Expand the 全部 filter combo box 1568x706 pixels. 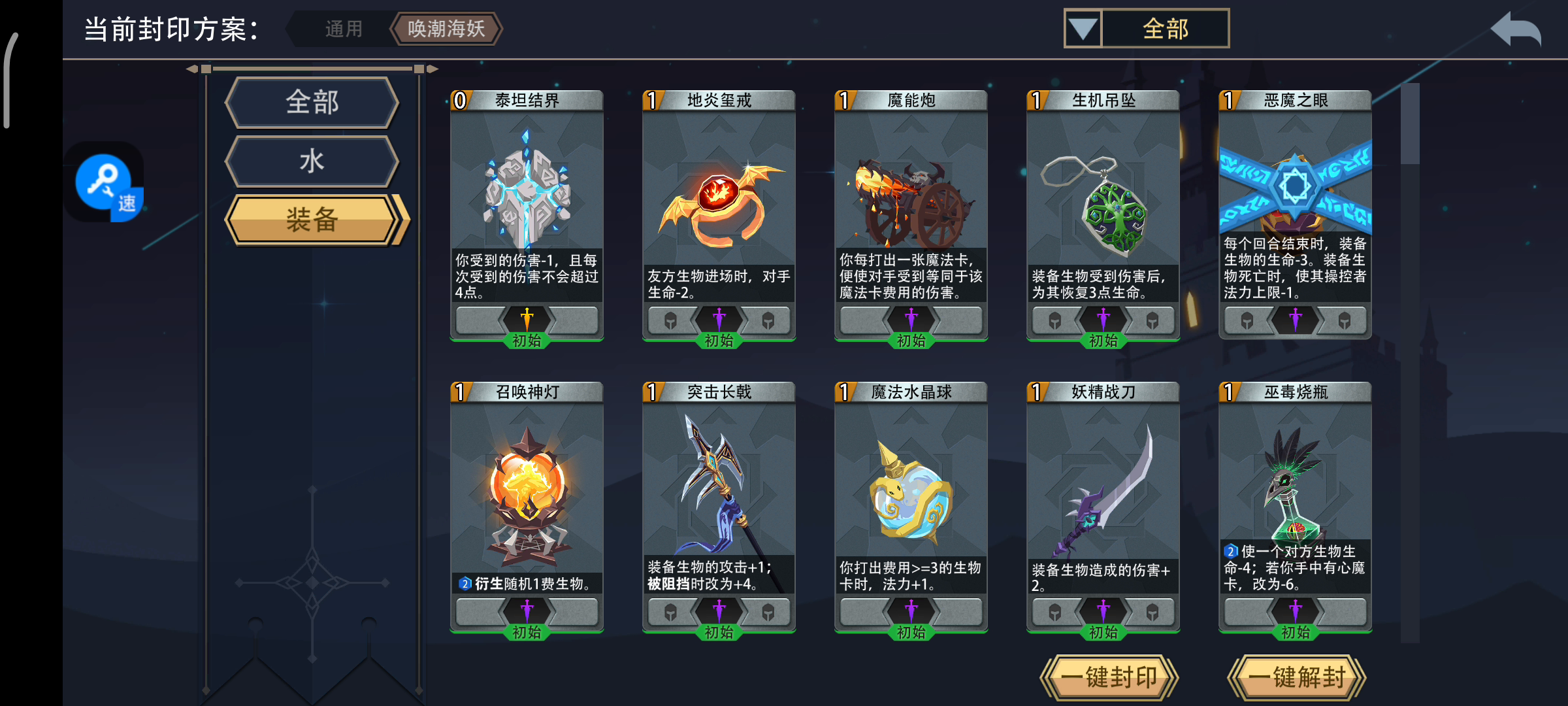(x=1147, y=29)
